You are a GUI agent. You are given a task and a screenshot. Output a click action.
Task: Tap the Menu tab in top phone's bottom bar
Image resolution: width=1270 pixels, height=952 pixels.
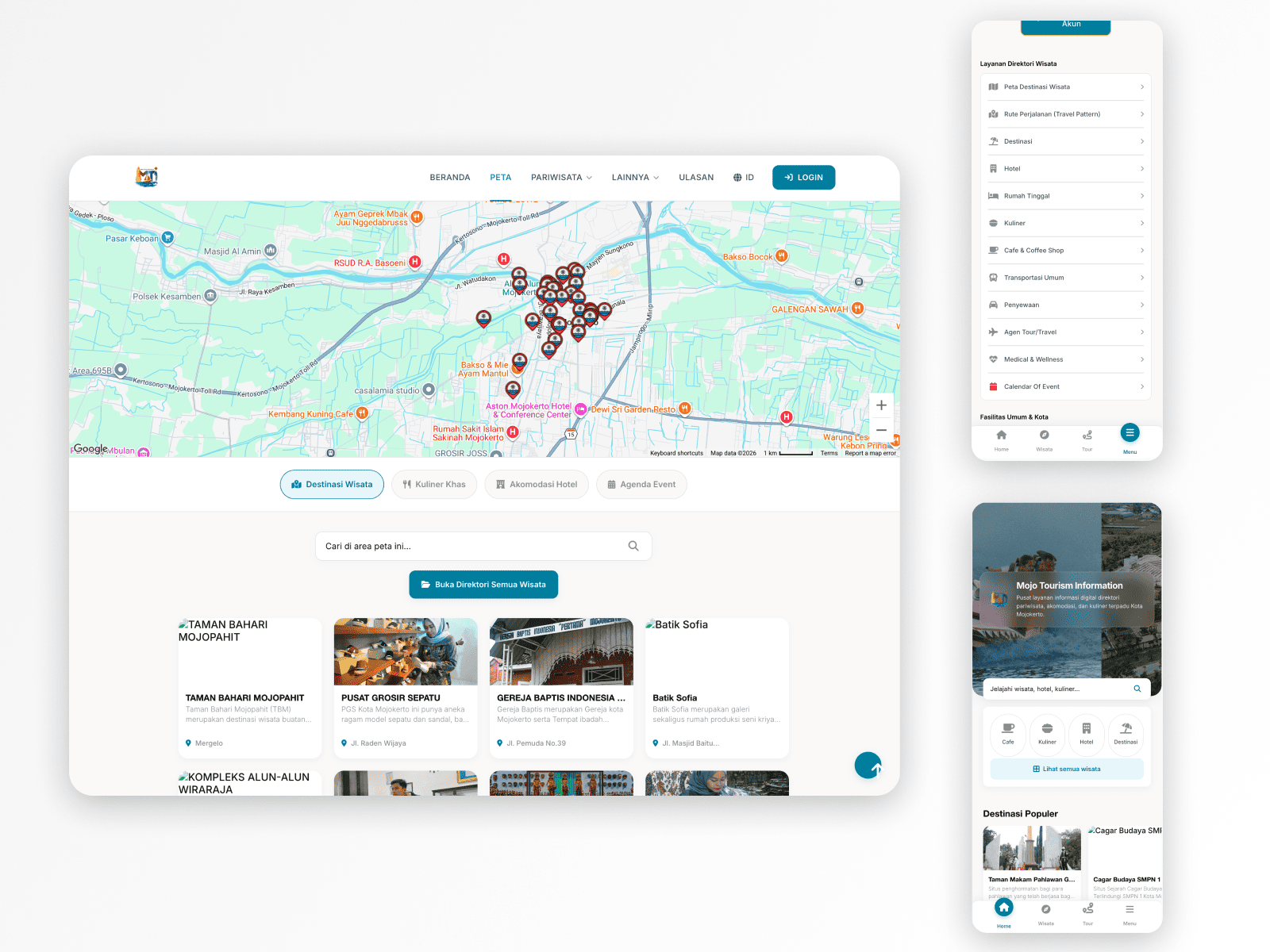[1130, 439]
